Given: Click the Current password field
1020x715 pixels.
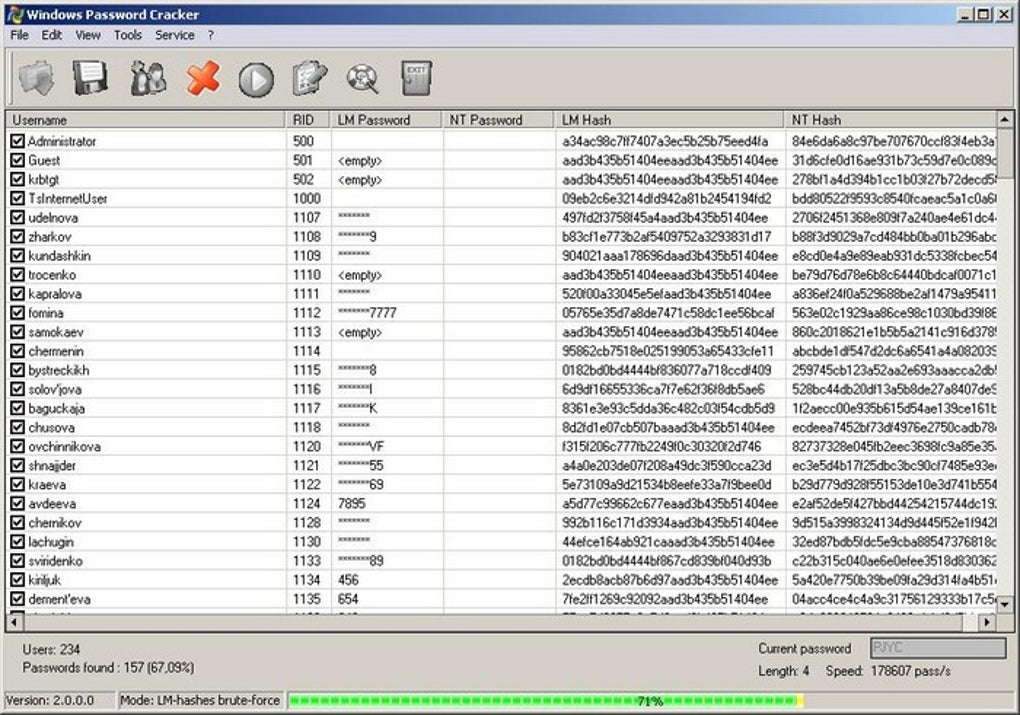Looking at the screenshot, I should (x=938, y=648).
